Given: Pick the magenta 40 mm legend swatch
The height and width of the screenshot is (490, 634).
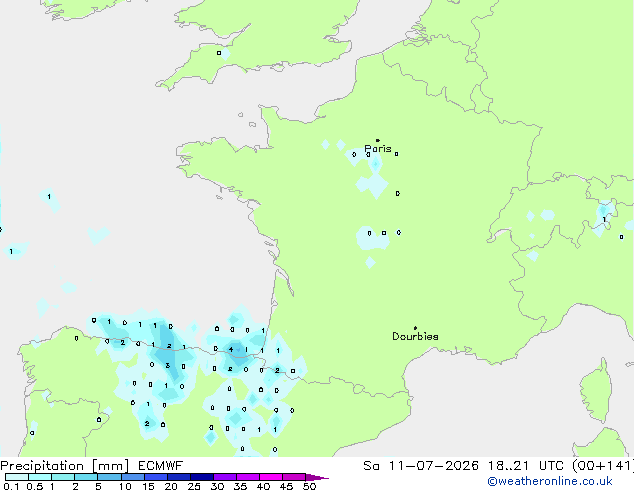Looking at the screenshot, I should point(271,477).
